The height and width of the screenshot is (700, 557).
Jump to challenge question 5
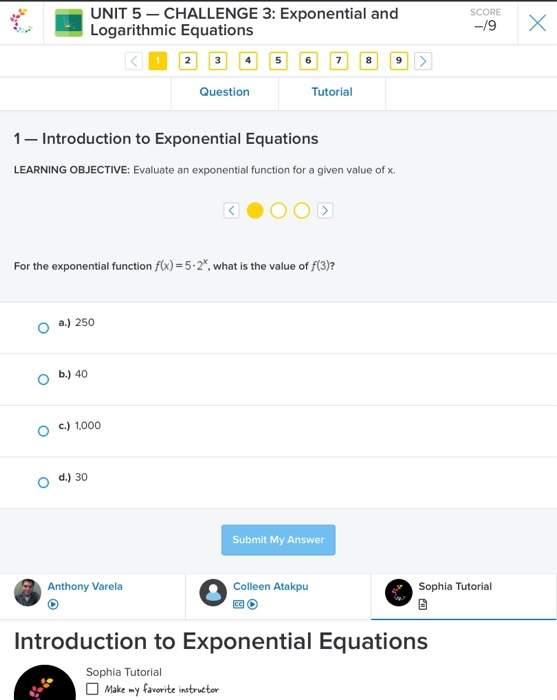(278, 61)
